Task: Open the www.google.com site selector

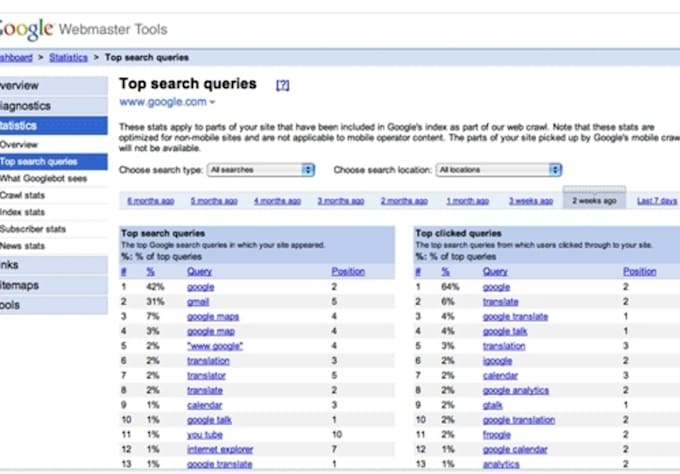Action: click(167, 102)
